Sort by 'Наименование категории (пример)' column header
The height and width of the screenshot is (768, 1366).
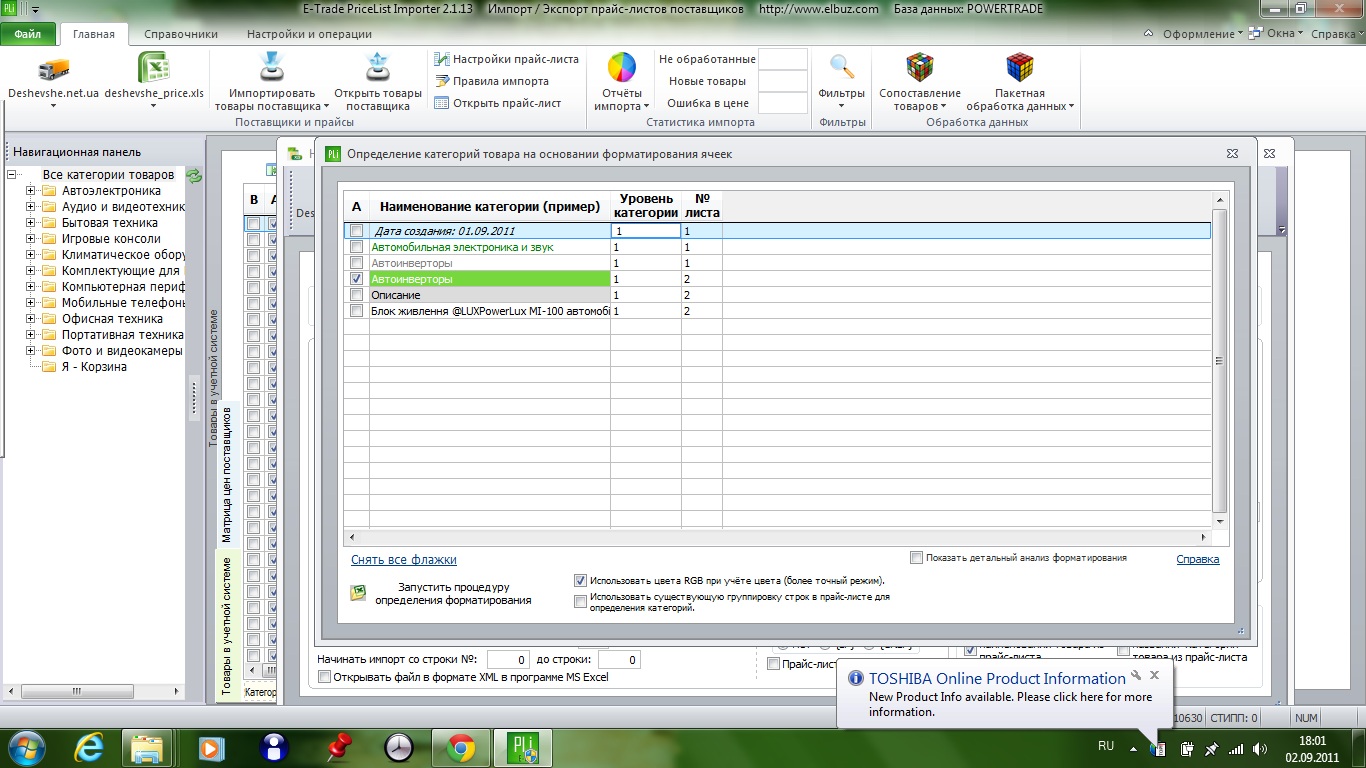point(490,207)
